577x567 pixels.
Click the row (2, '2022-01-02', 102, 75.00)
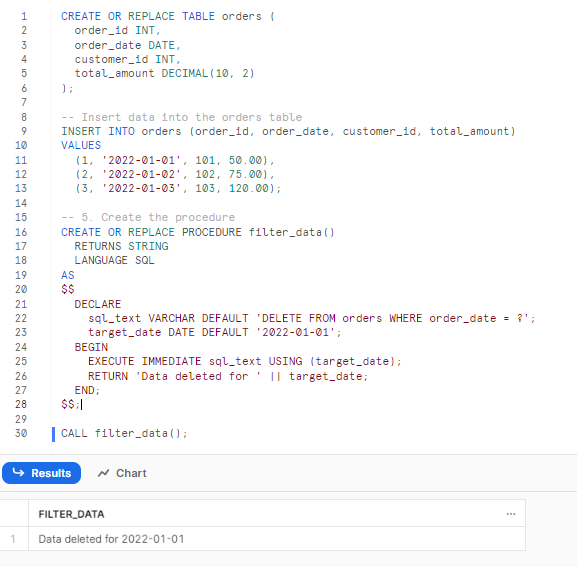pyautogui.click(x=174, y=174)
